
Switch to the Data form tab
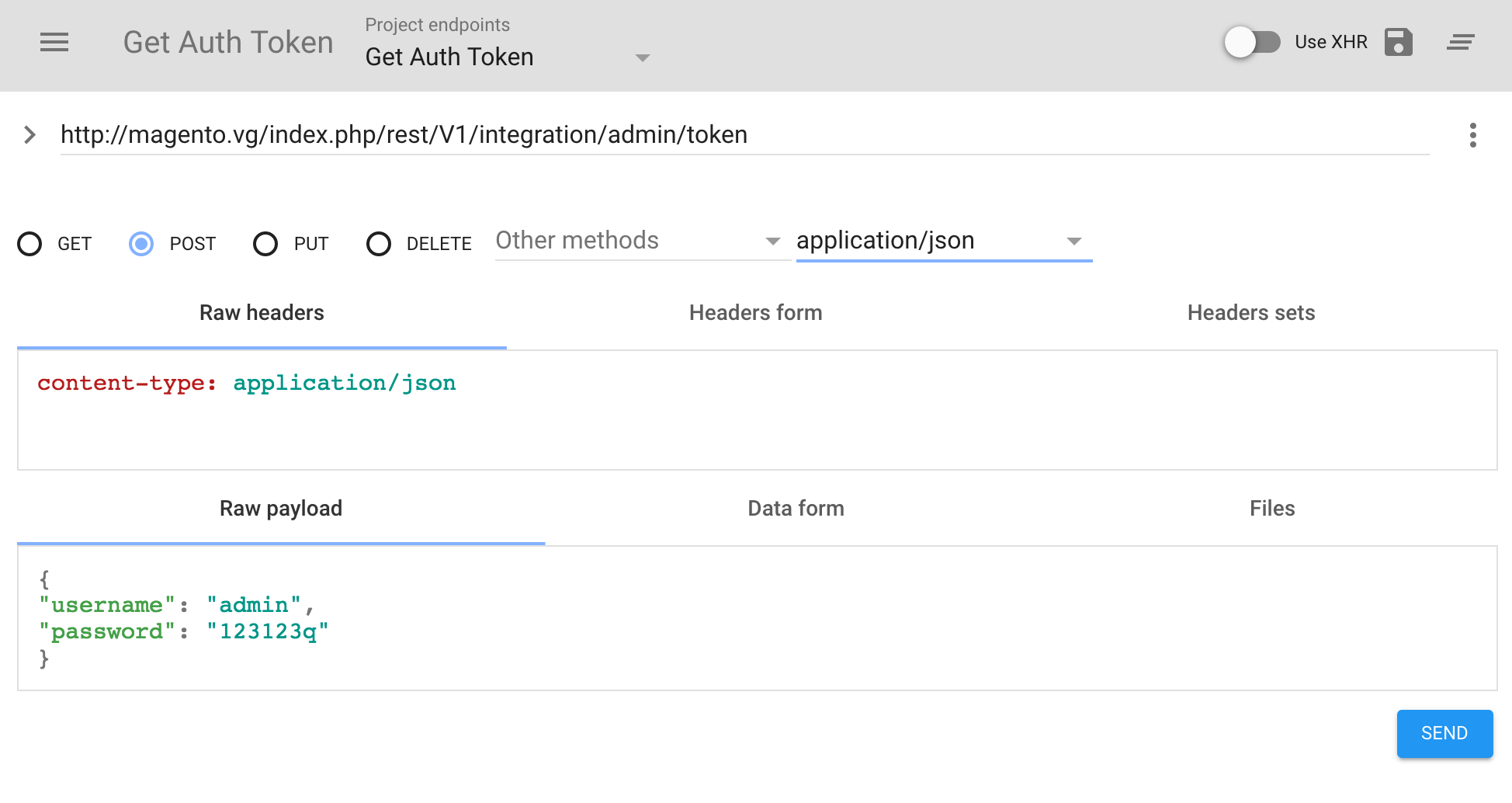click(x=796, y=509)
